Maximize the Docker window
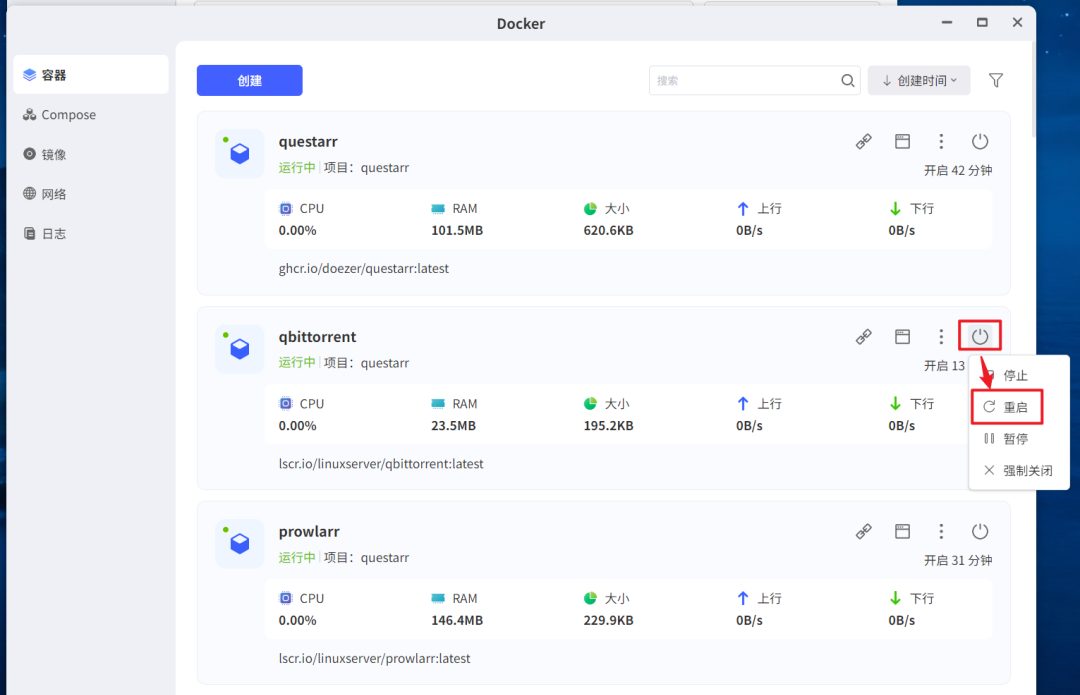 coord(982,23)
